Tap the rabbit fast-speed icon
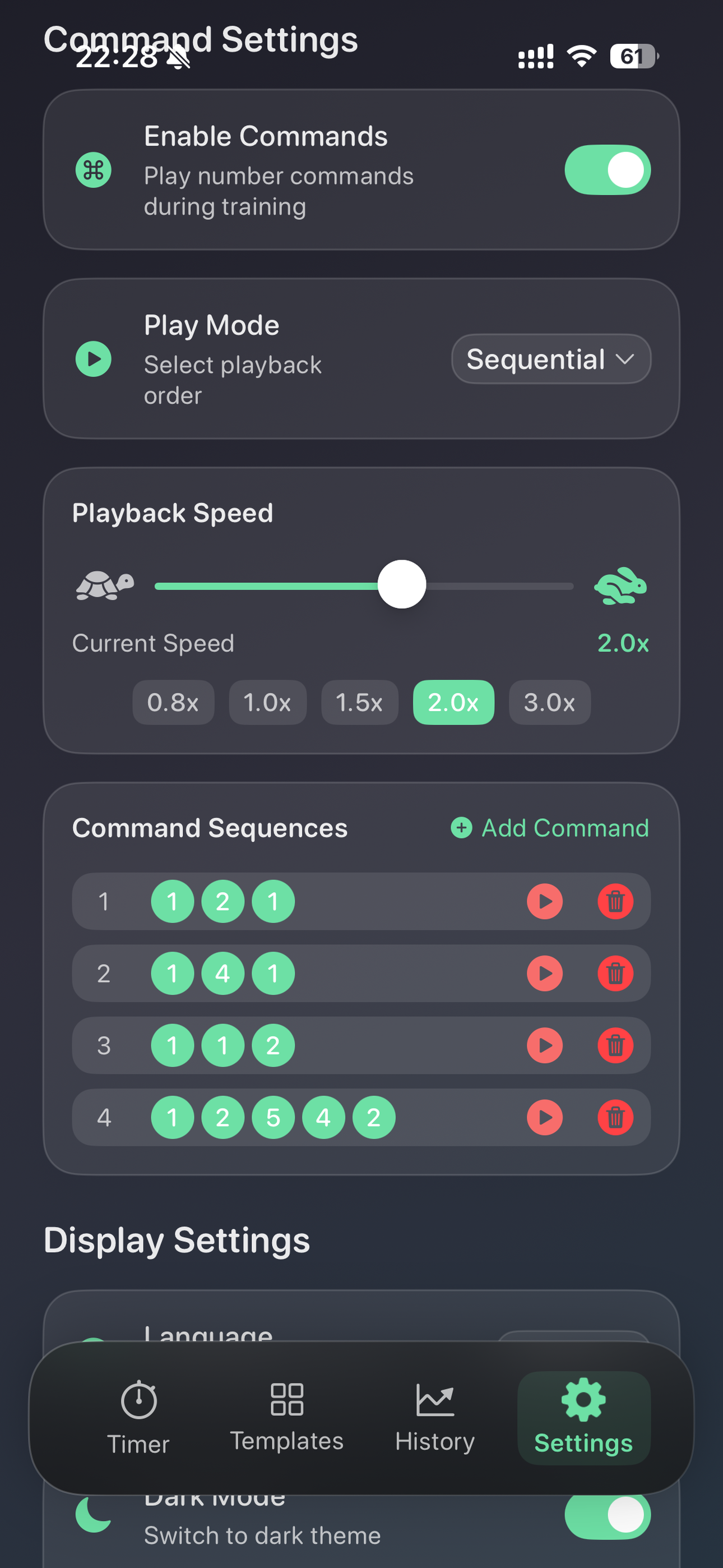Screen dimensions: 723x1568 620,585
